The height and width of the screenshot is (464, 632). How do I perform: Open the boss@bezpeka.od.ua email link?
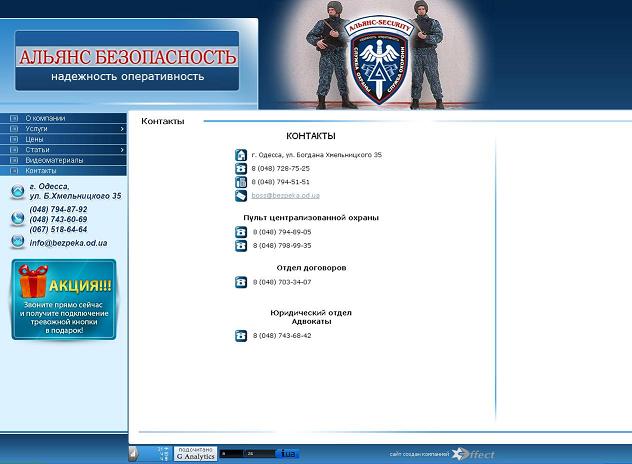pyautogui.click(x=285, y=196)
